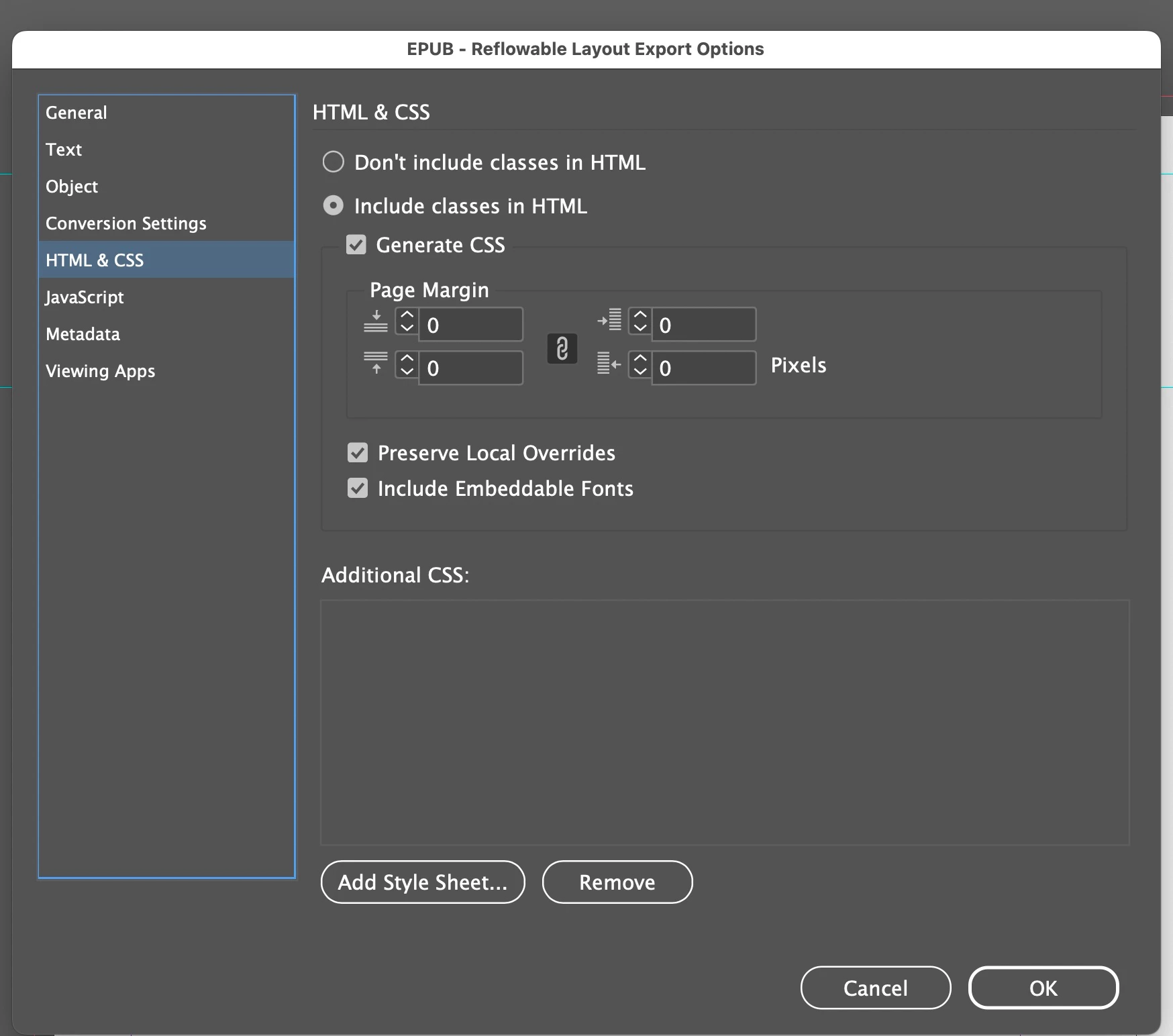Open the JavaScript section
Screen dimensions: 1173x1036
(166, 297)
